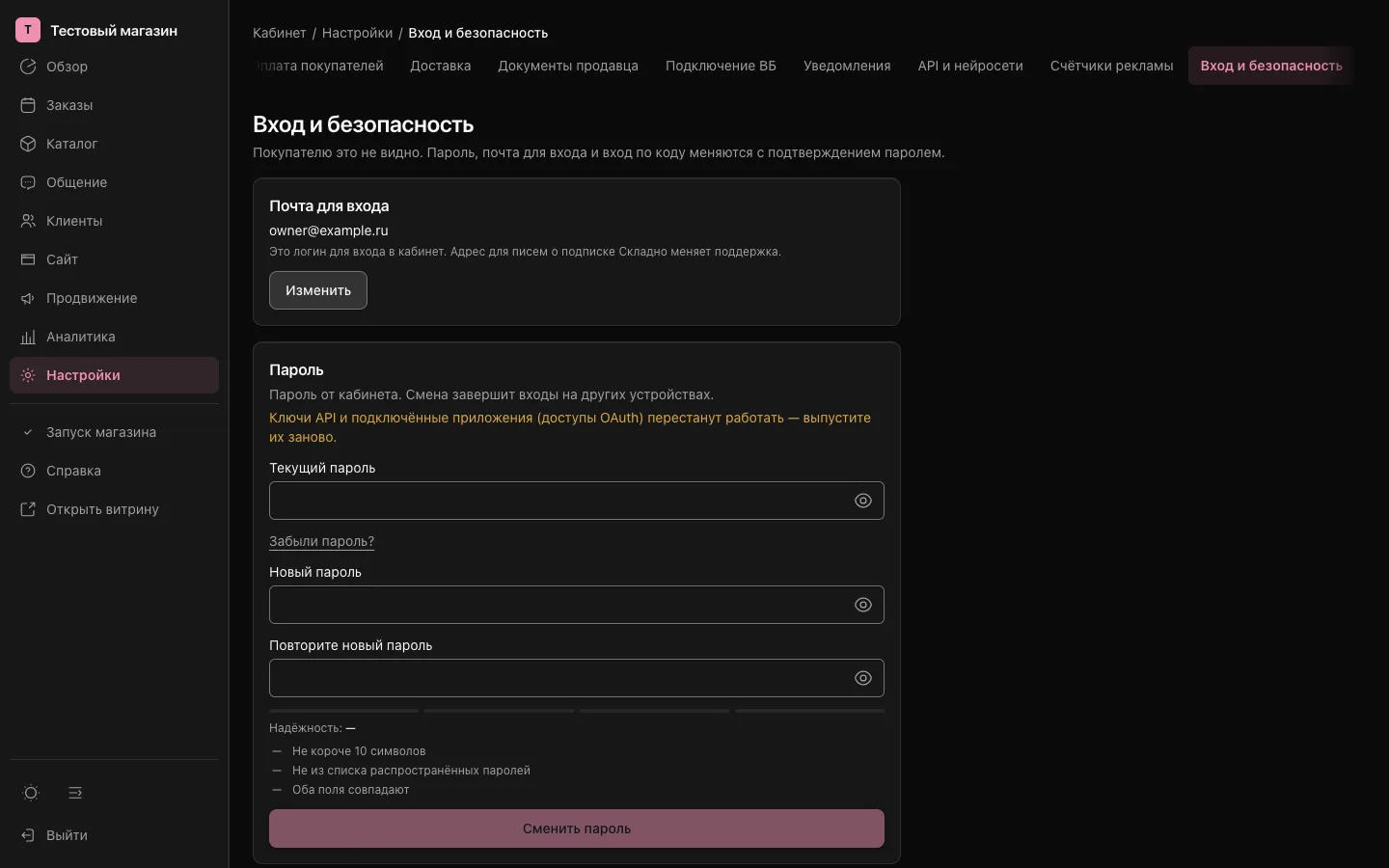
Task: Click 'Не из списка распространённых паролей' requirement
Action: click(411, 771)
